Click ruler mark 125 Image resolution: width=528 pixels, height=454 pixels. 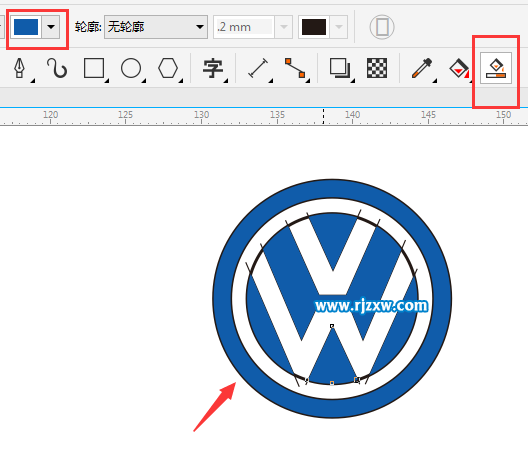pos(125,115)
